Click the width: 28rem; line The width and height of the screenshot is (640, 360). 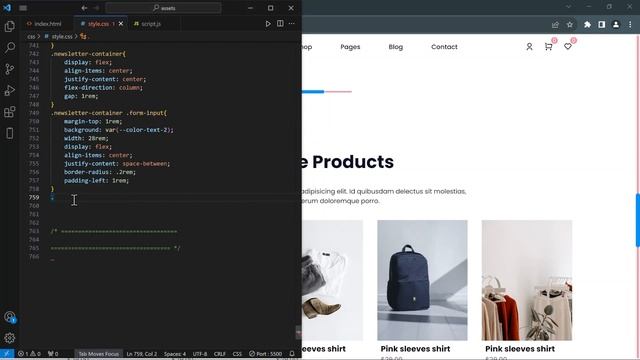[x=86, y=138]
